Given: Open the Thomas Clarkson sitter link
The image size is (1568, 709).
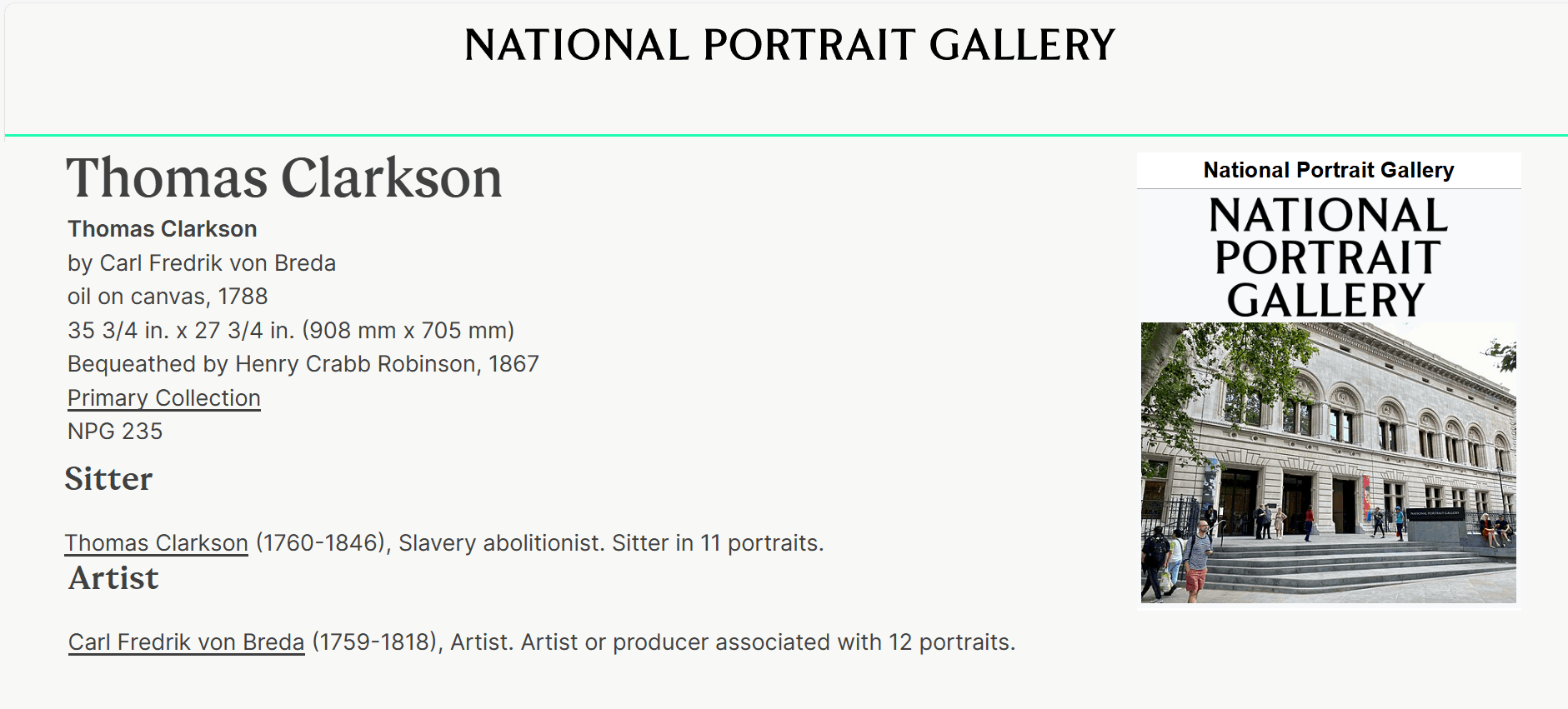Looking at the screenshot, I should [x=157, y=543].
